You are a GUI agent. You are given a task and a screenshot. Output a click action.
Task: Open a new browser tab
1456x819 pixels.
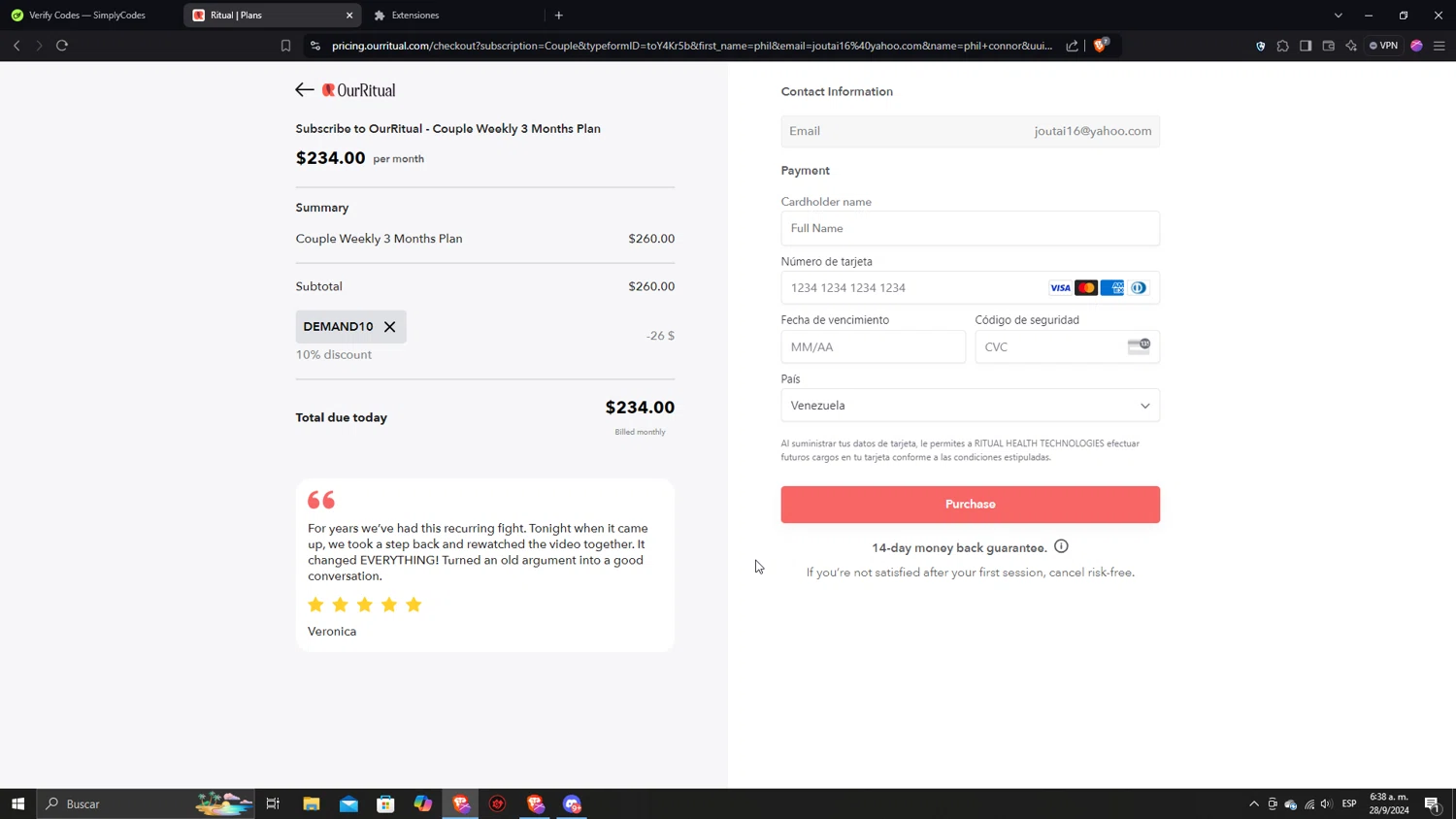tap(559, 16)
